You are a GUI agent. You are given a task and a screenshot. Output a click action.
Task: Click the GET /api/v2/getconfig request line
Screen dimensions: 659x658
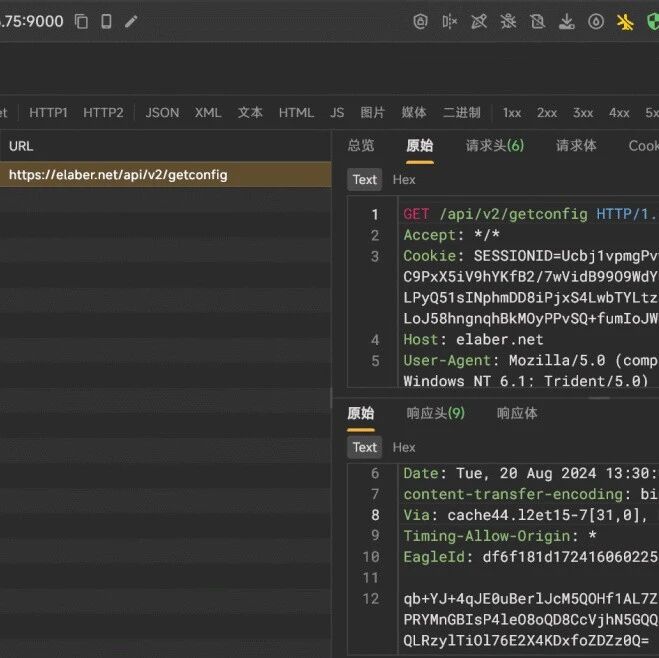(x=531, y=214)
